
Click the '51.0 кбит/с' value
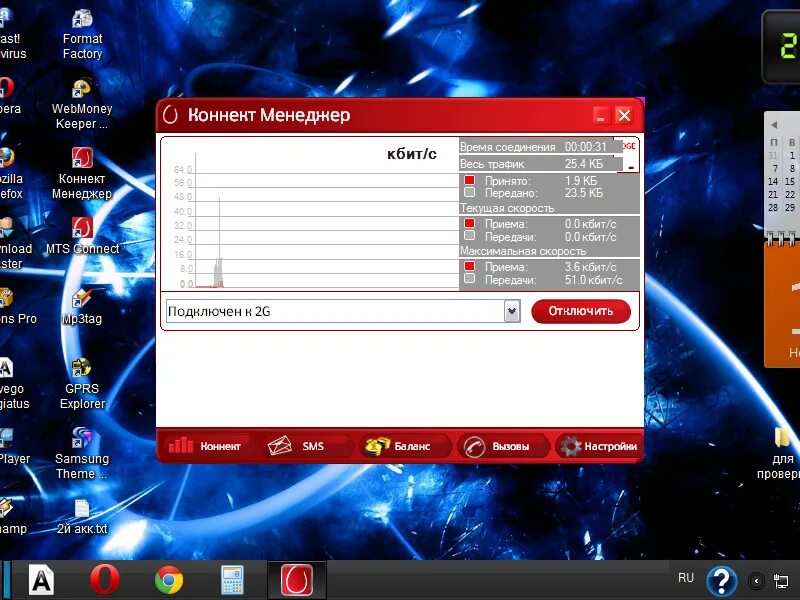pyautogui.click(x=593, y=280)
